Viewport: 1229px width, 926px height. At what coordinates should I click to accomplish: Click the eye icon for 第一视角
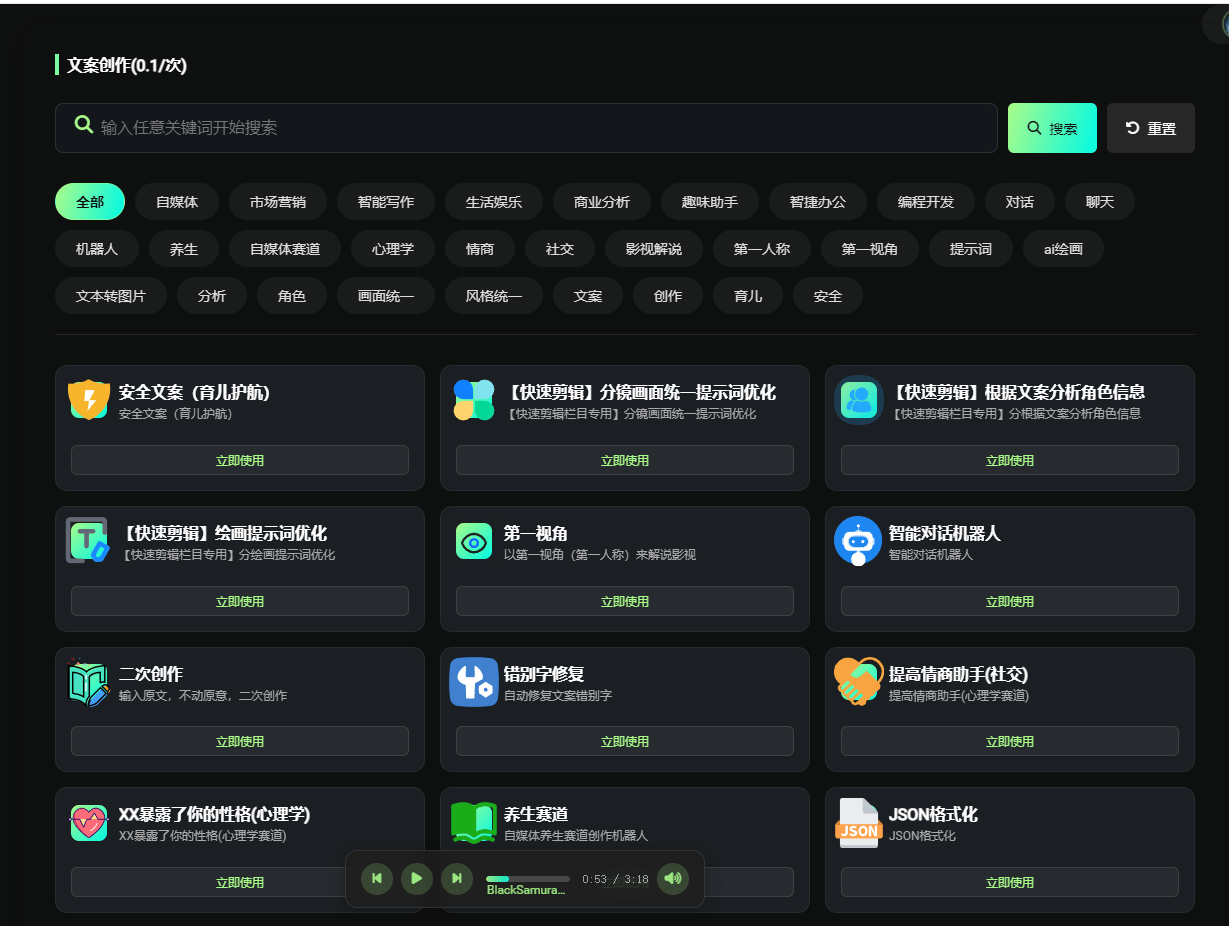tap(473, 541)
